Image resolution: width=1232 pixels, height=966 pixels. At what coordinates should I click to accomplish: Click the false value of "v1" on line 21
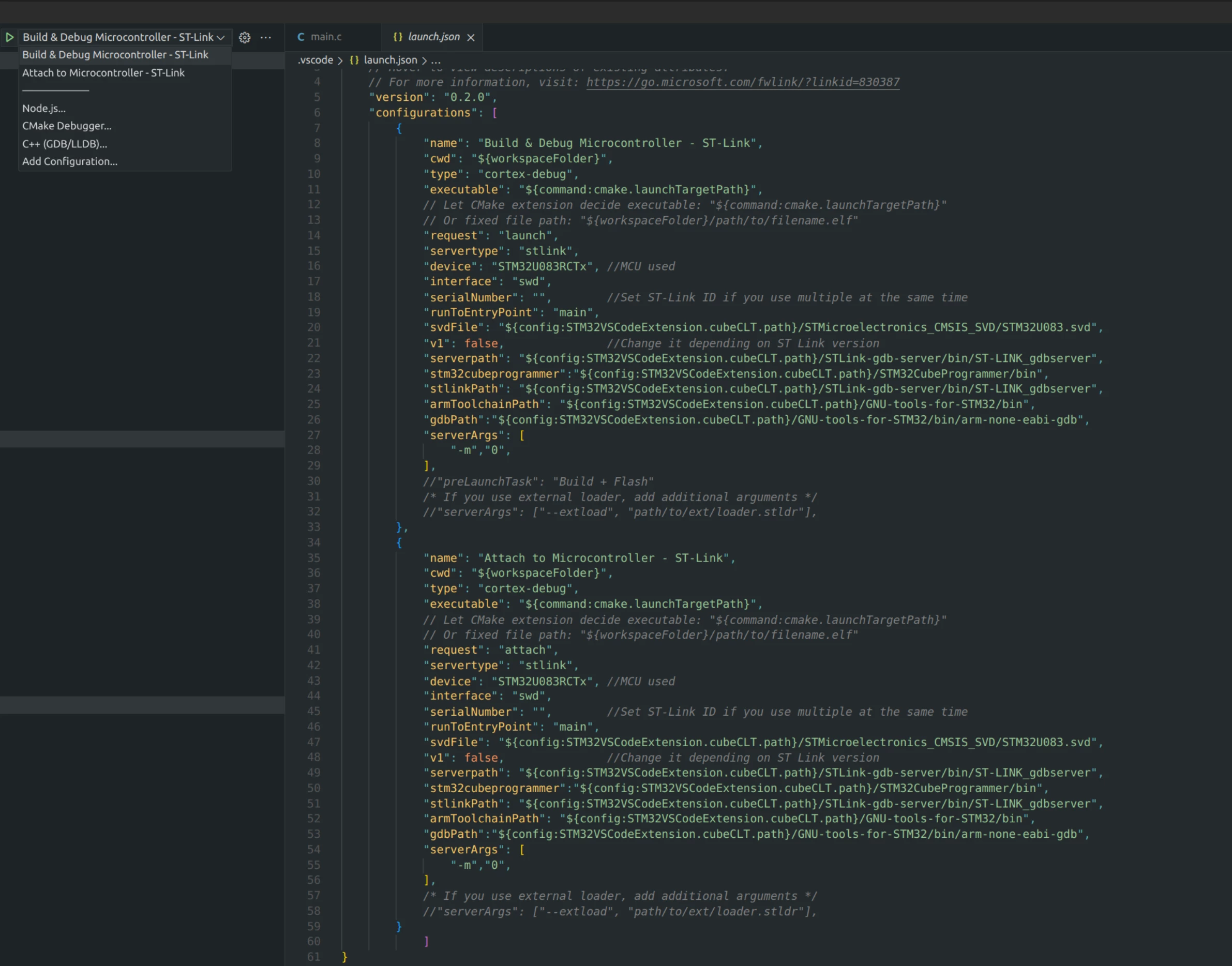pos(481,343)
